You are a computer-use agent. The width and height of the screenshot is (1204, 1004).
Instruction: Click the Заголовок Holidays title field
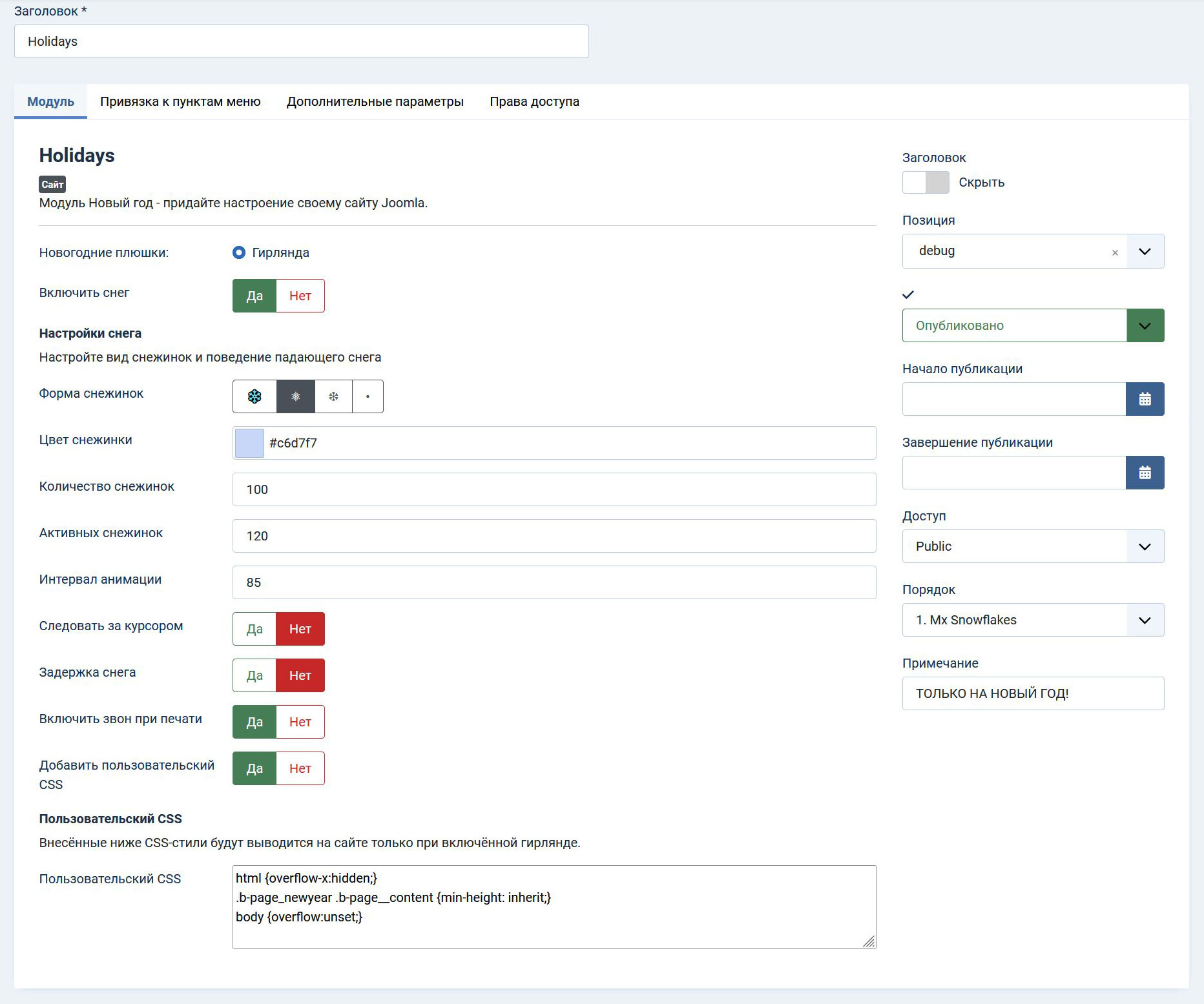pyautogui.click(x=302, y=41)
